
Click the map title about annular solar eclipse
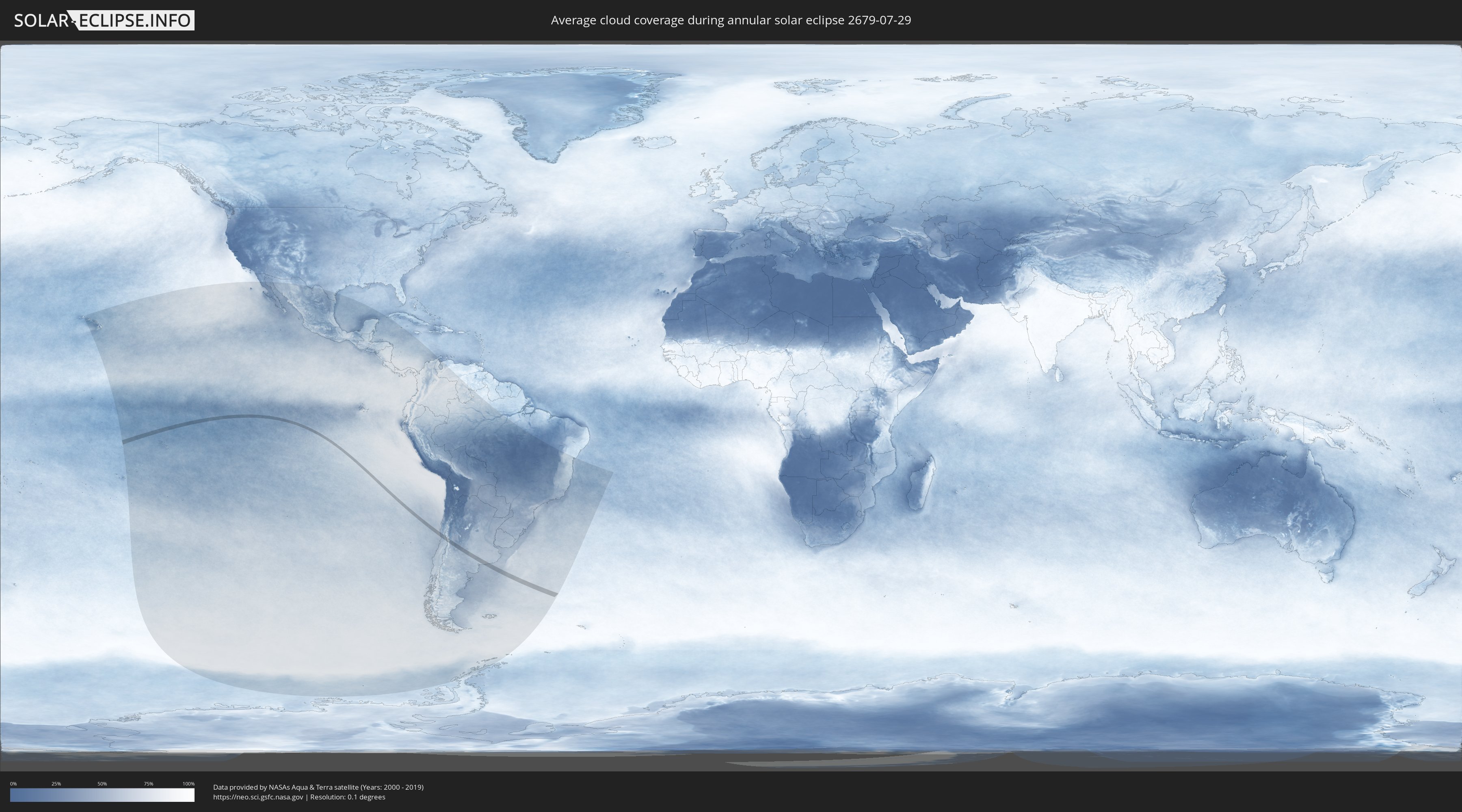[x=731, y=20]
